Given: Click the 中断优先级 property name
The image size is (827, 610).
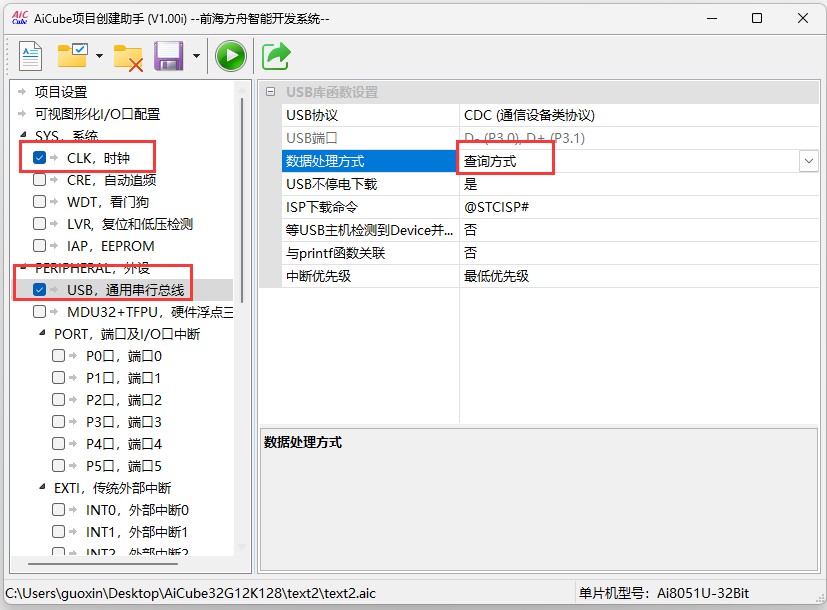Looking at the screenshot, I should tap(318, 276).
